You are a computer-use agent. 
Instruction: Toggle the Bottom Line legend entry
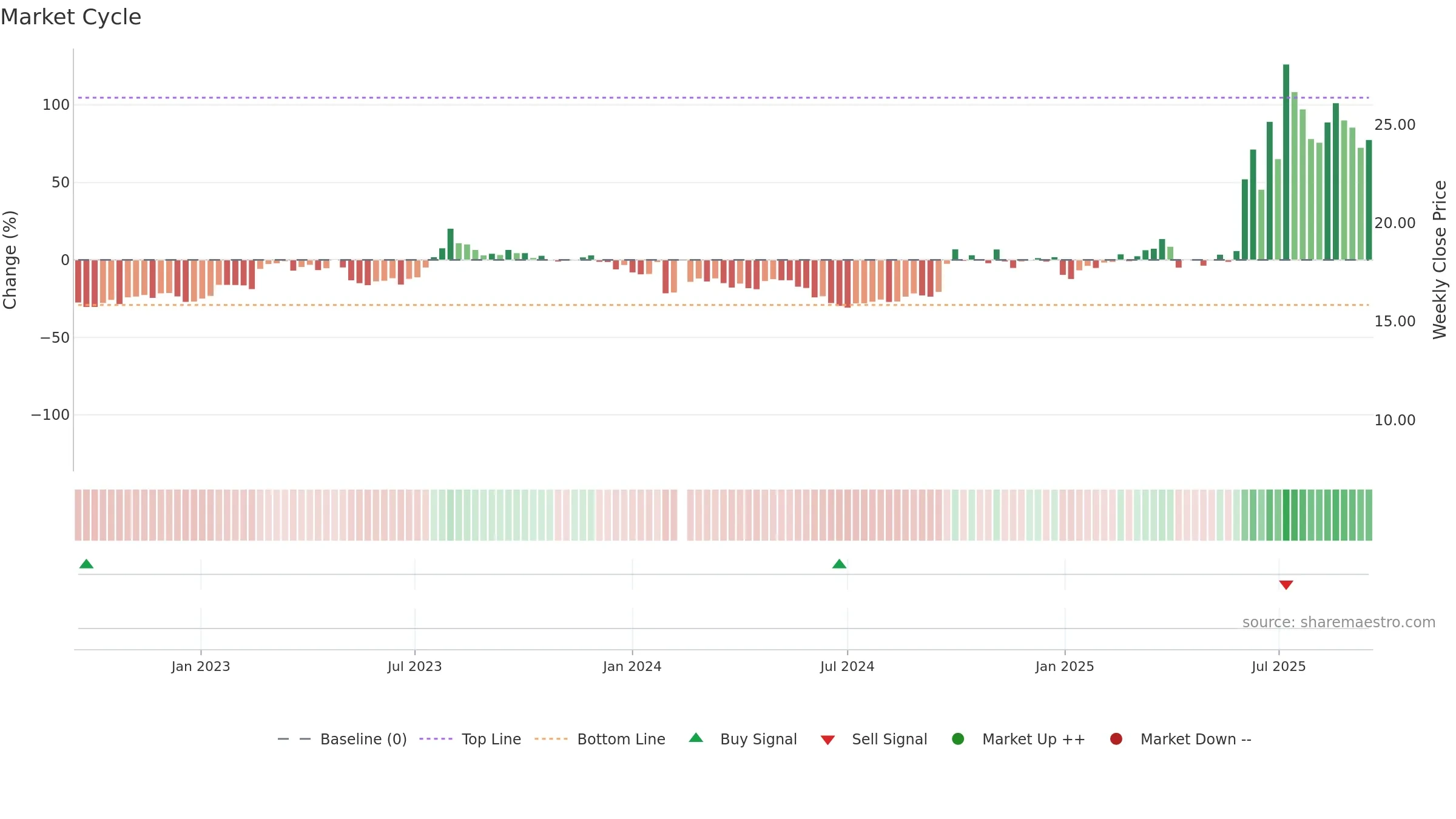[x=600, y=739]
